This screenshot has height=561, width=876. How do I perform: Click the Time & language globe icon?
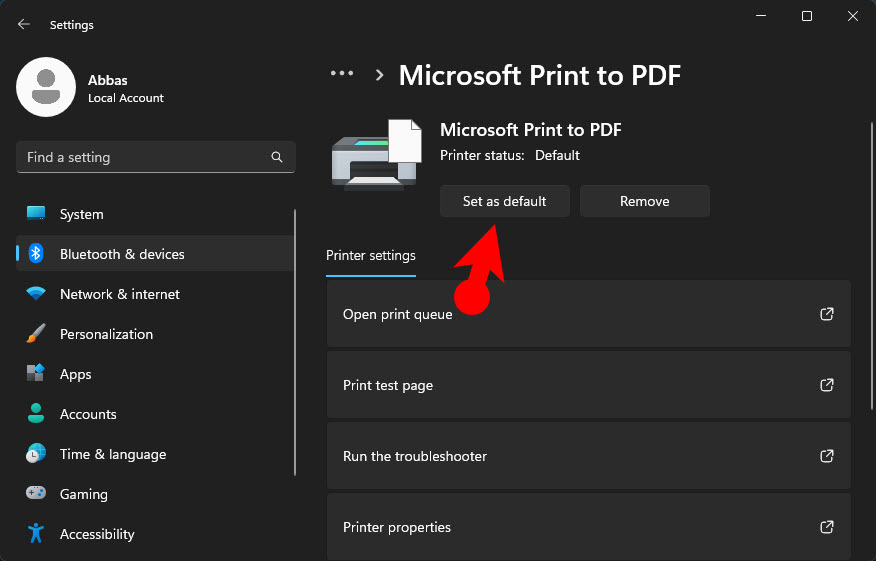coord(36,454)
